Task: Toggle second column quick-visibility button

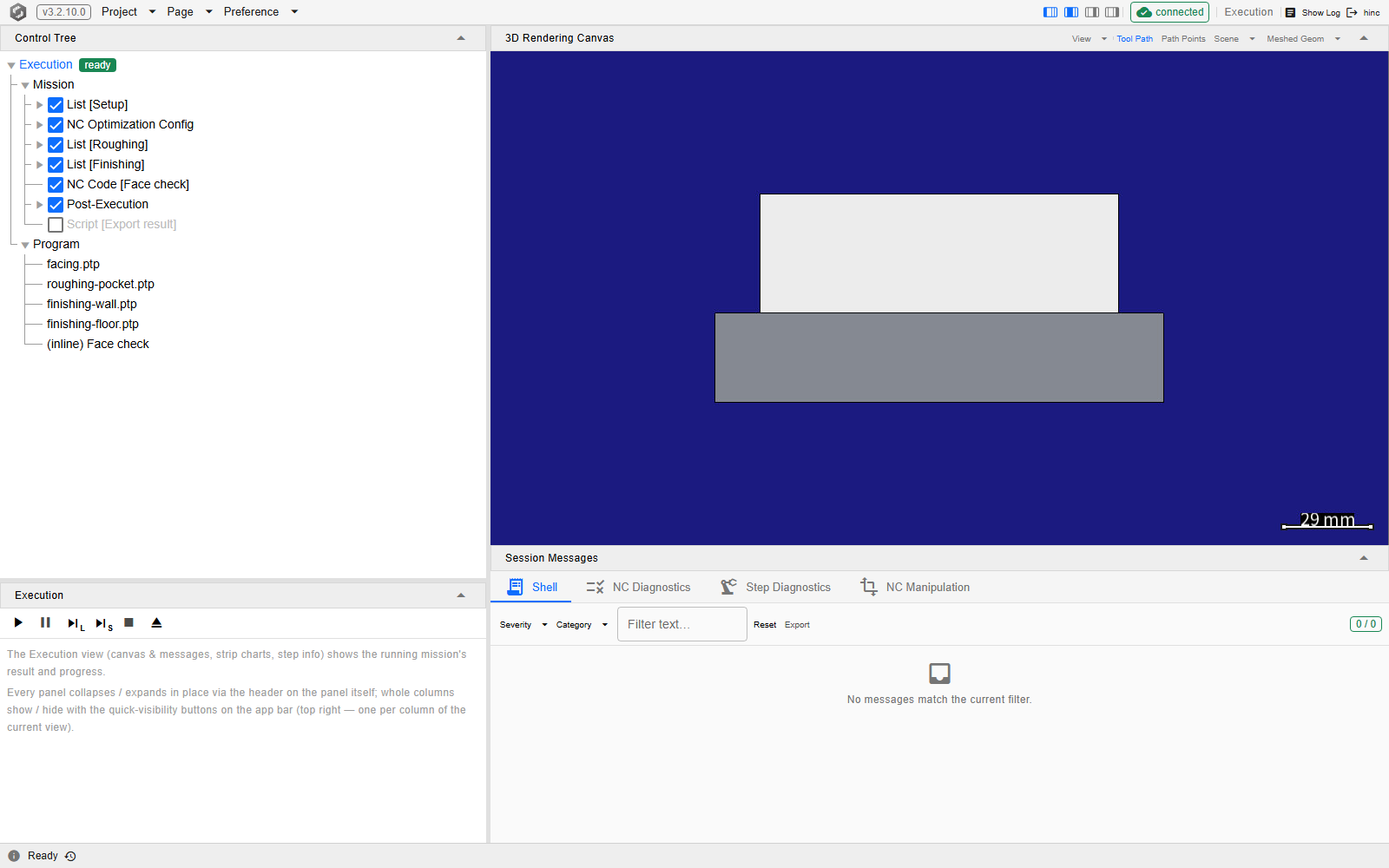Action: click(x=1071, y=12)
